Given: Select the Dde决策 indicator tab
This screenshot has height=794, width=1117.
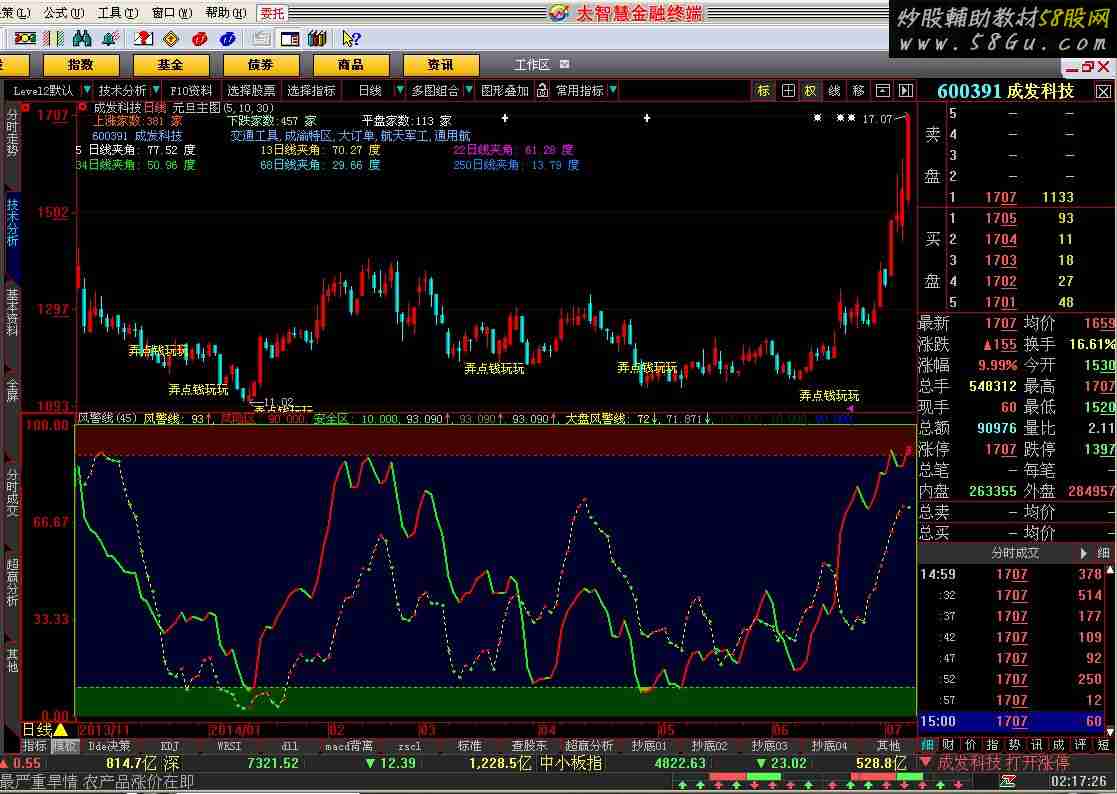Looking at the screenshot, I should [x=109, y=746].
